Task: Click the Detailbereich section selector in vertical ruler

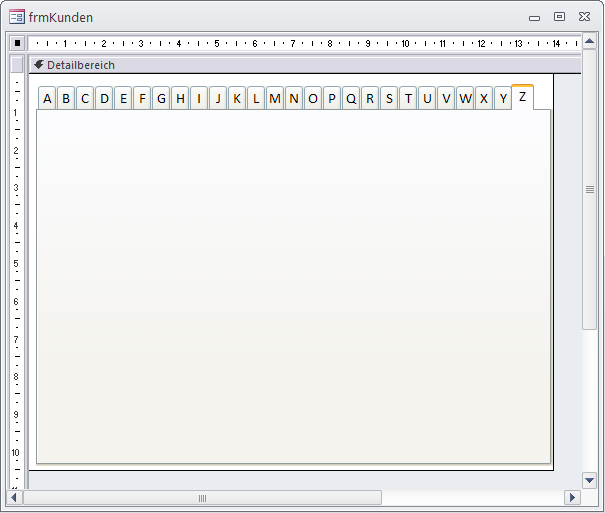Action: point(17,65)
